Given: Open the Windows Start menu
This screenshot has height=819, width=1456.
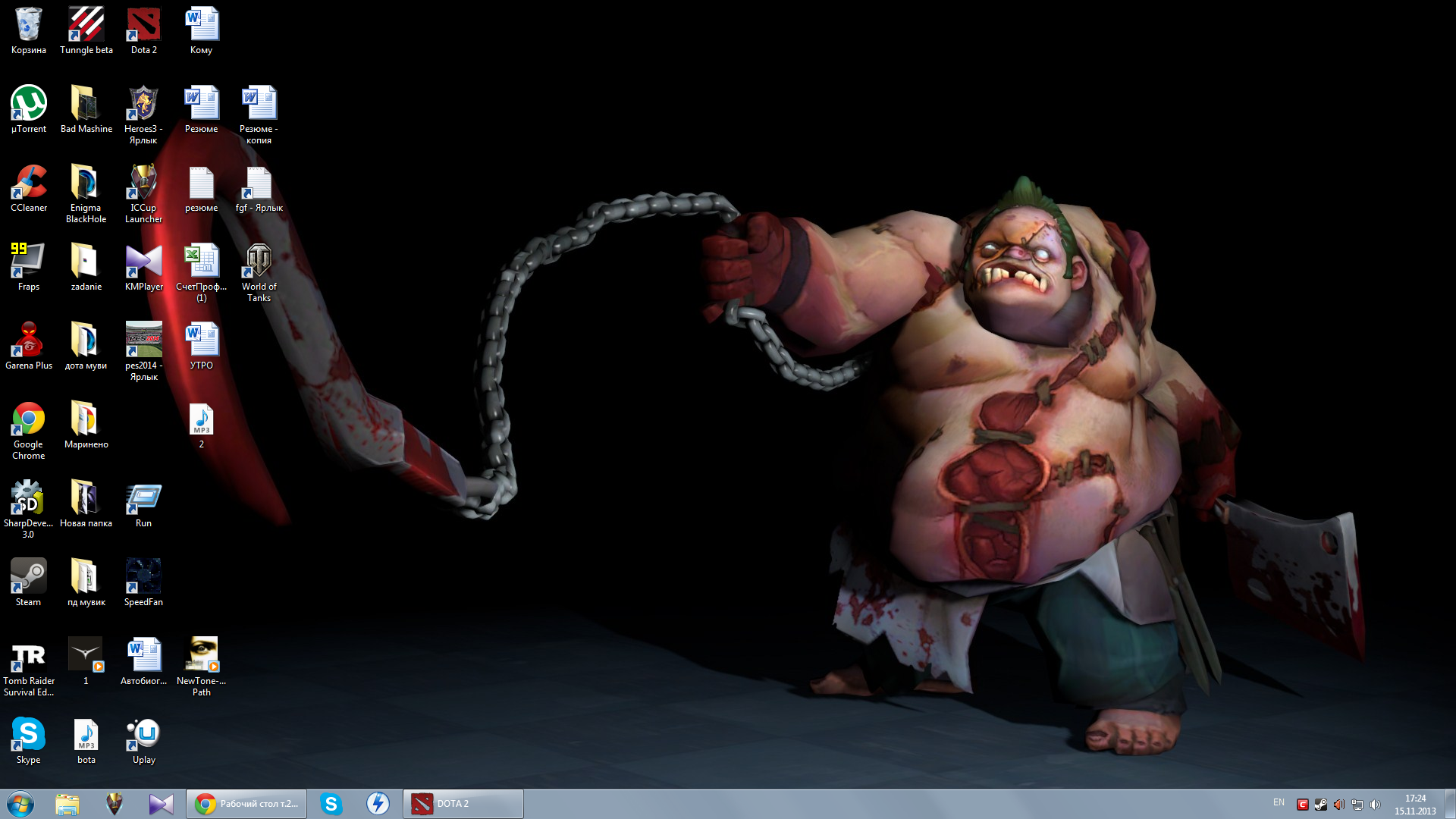Looking at the screenshot, I should point(20,804).
